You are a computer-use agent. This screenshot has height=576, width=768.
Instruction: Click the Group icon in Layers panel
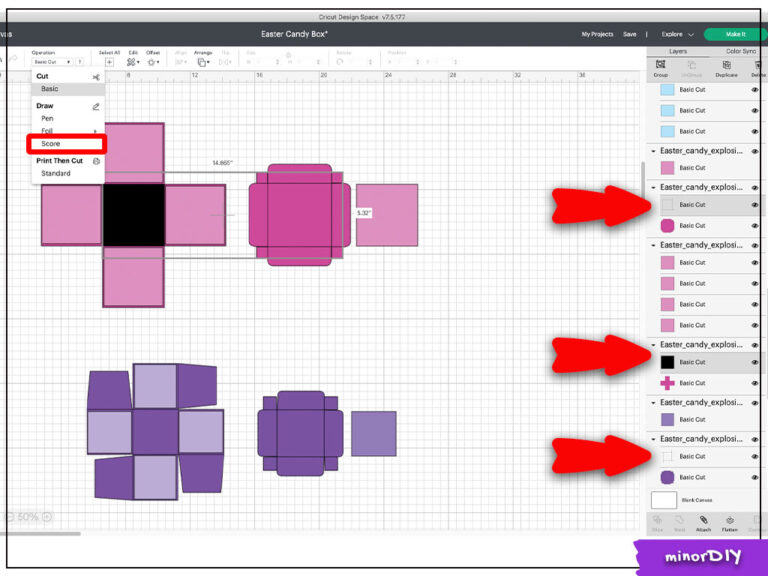660,65
